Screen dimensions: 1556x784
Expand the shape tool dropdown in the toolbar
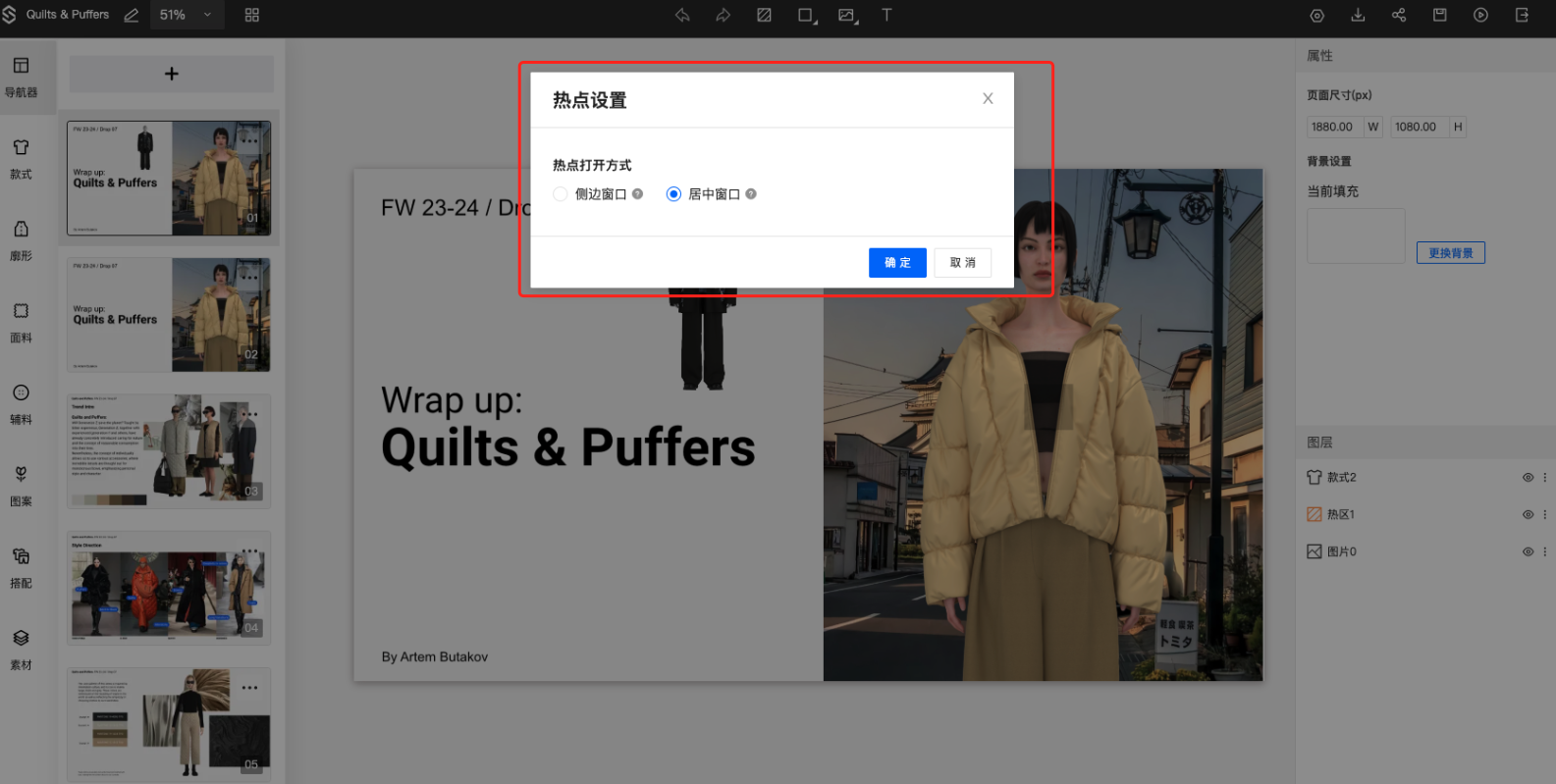(x=807, y=15)
